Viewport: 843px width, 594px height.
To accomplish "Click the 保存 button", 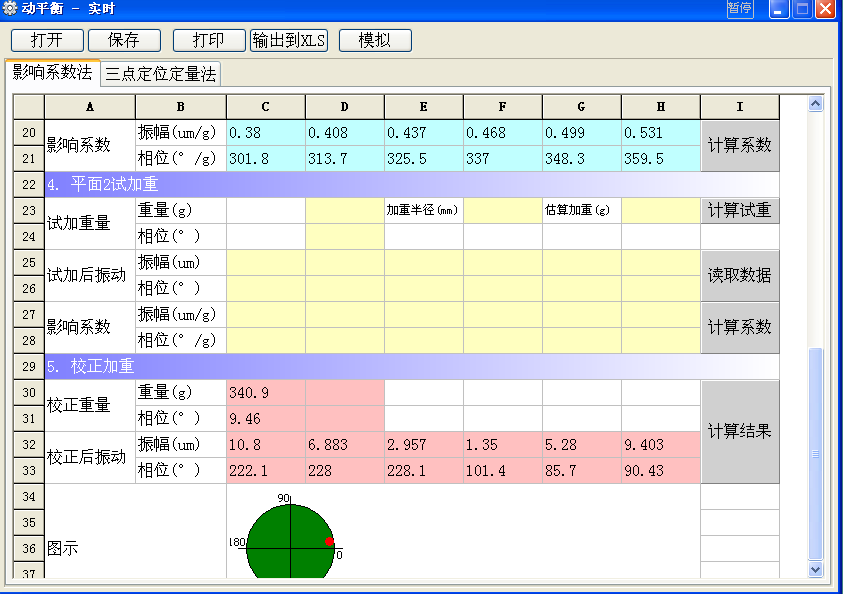I will tap(124, 40).
